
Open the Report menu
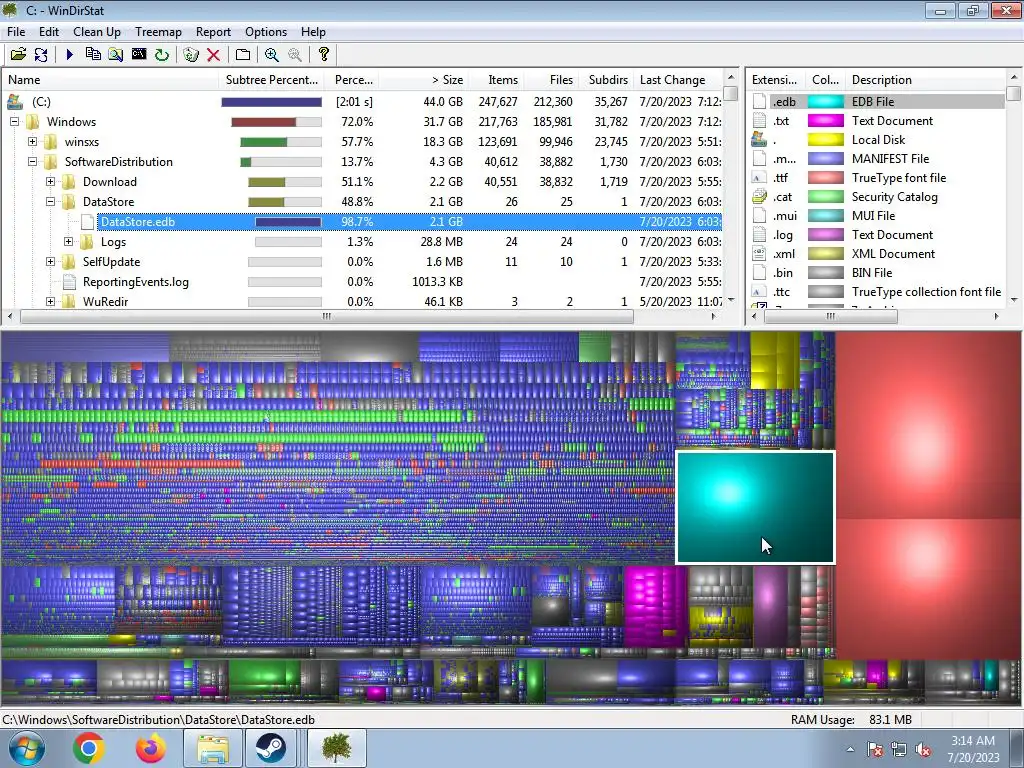pos(213,32)
